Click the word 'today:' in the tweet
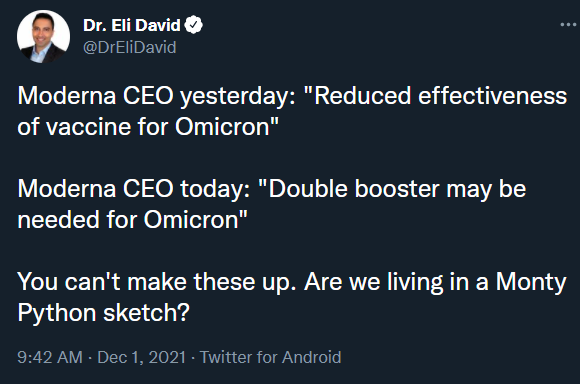The image size is (580, 384). coord(215,189)
